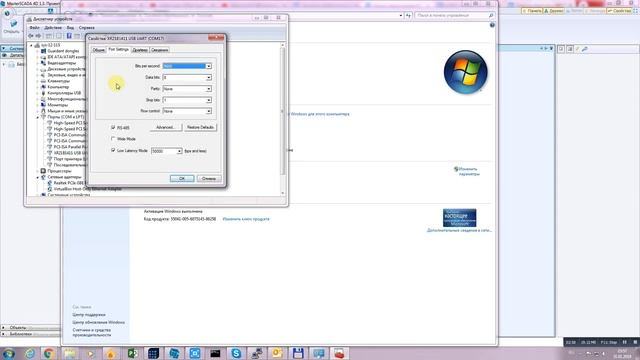Click the blue Help icon in Device Manager toolbar
Screen dimensions: 640x360
click(69, 36)
